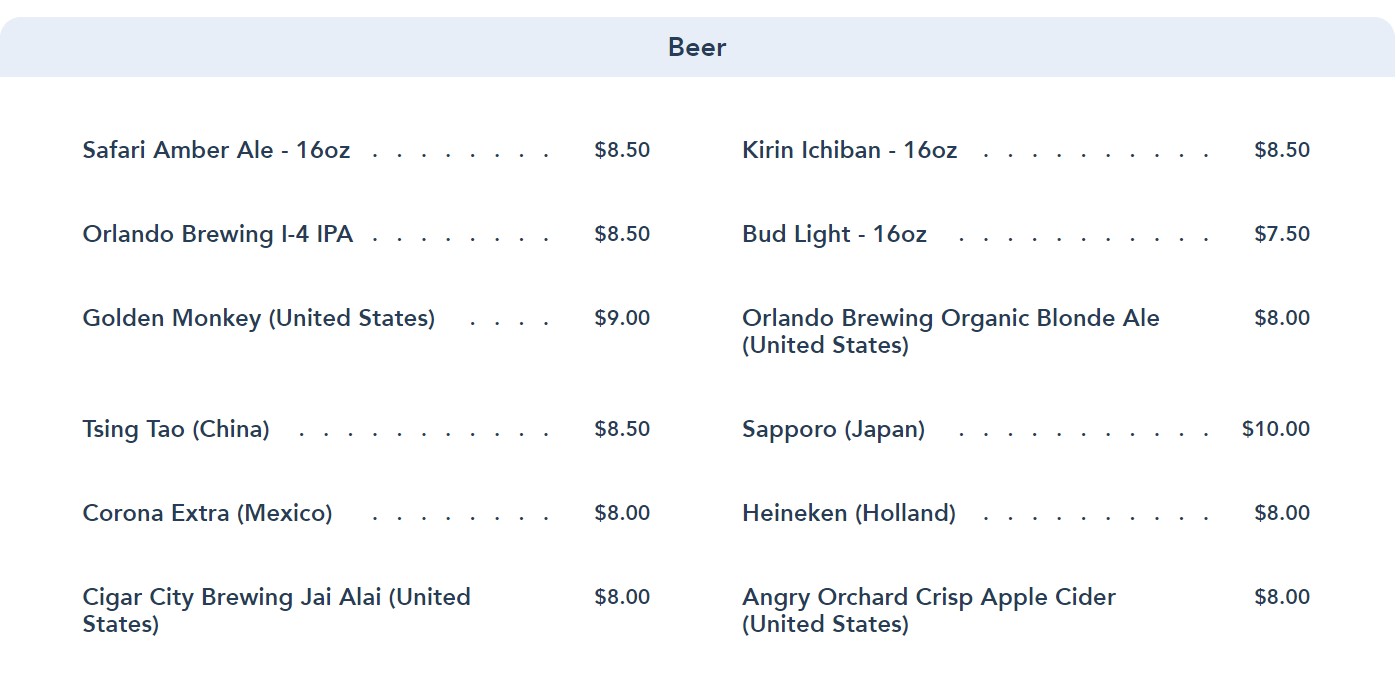The image size is (1396, 689).
Task: Choose Sapporo (Japan) beer
Action: (x=833, y=429)
